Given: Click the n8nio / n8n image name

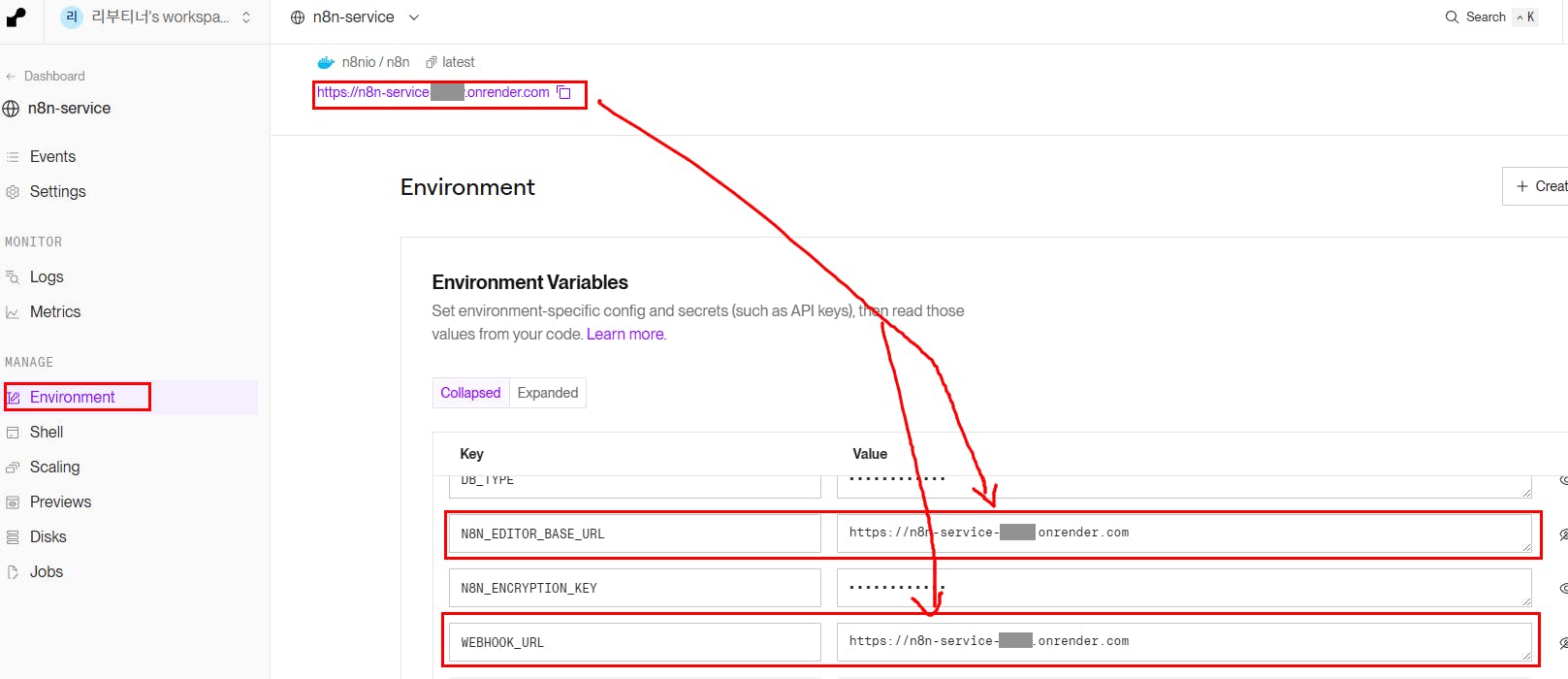Looking at the screenshot, I should click(x=375, y=62).
